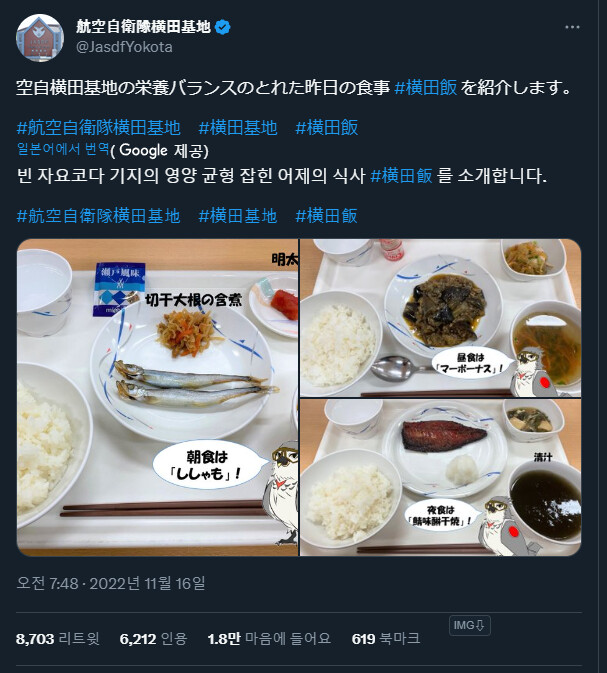
Task: Open the JasdfYokota profile avatar
Action: click(40, 38)
